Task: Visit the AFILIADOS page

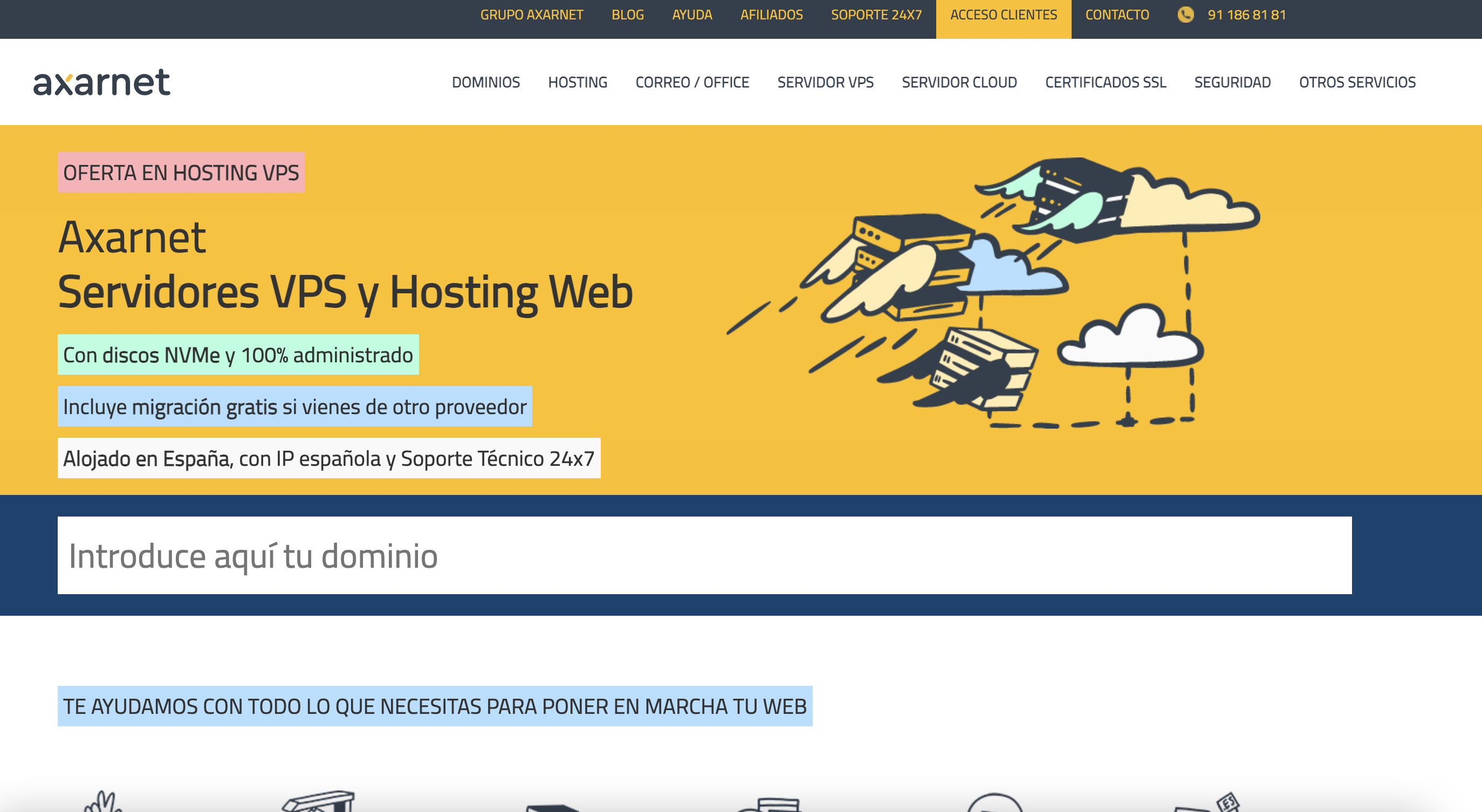Action: tap(772, 15)
